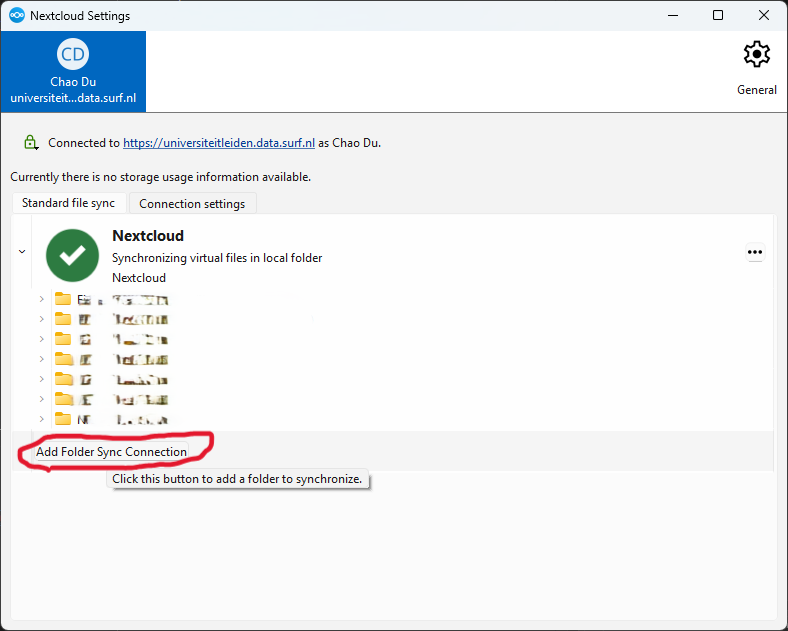Click the Nextcloud logo in the title bar
Image resolution: width=788 pixels, height=631 pixels.
(17, 15)
